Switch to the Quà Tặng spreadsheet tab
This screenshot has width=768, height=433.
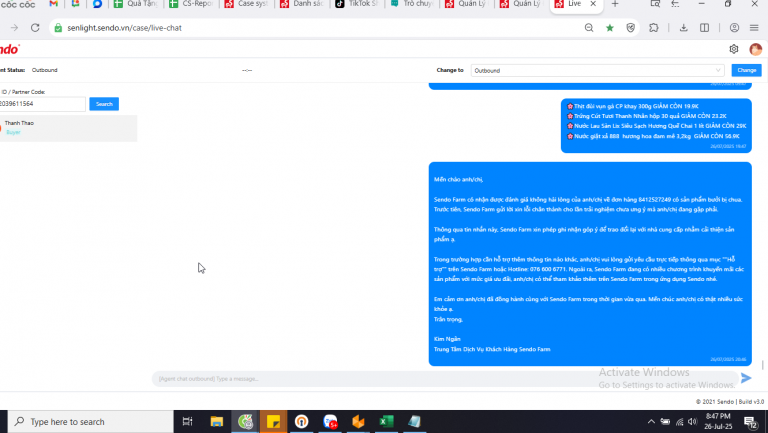coord(136,4)
